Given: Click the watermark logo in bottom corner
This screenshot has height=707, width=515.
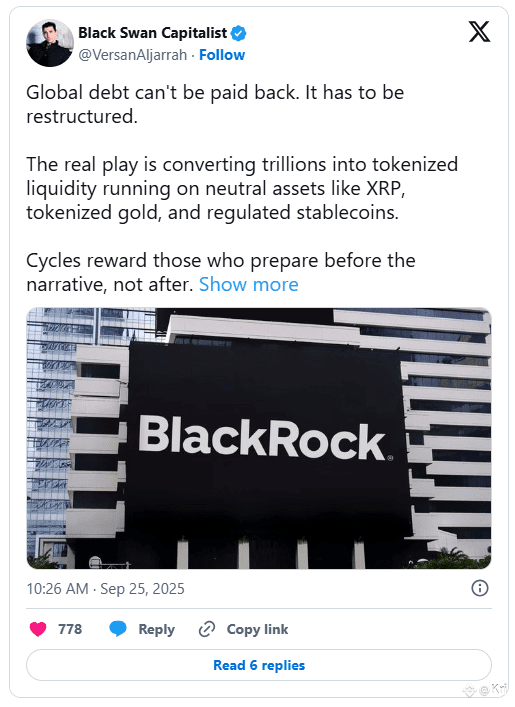Looking at the screenshot, I should click(x=486, y=690).
